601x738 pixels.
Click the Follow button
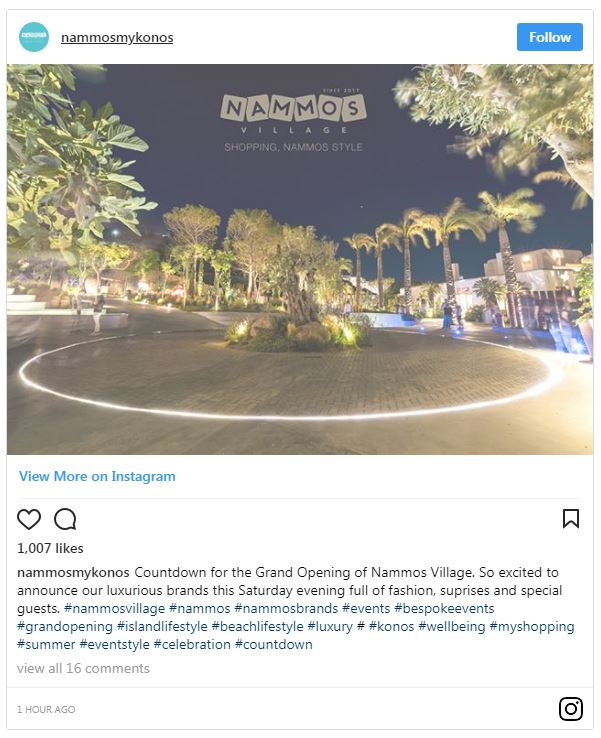coord(550,37)
